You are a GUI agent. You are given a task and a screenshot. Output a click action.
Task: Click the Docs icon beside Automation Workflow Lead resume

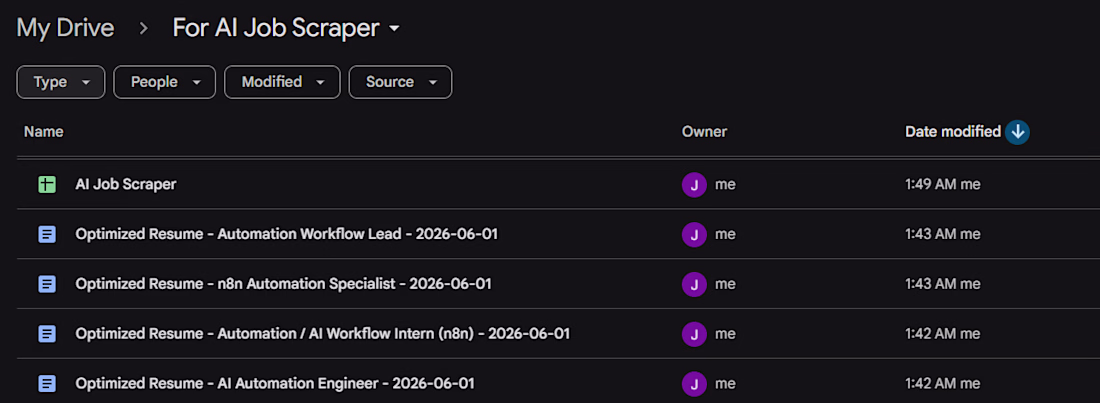[x=47, y=234]
